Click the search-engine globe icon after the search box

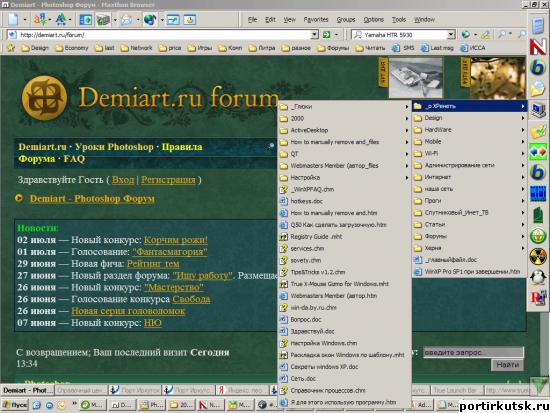pos(465,34)
